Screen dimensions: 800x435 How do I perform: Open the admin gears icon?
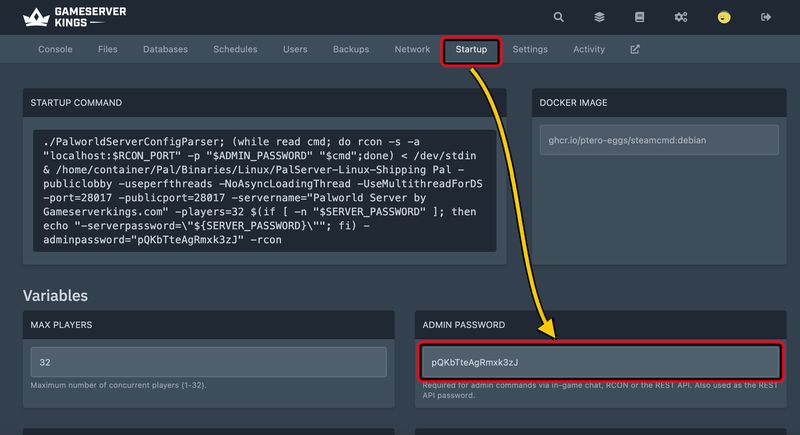[681, 17]
